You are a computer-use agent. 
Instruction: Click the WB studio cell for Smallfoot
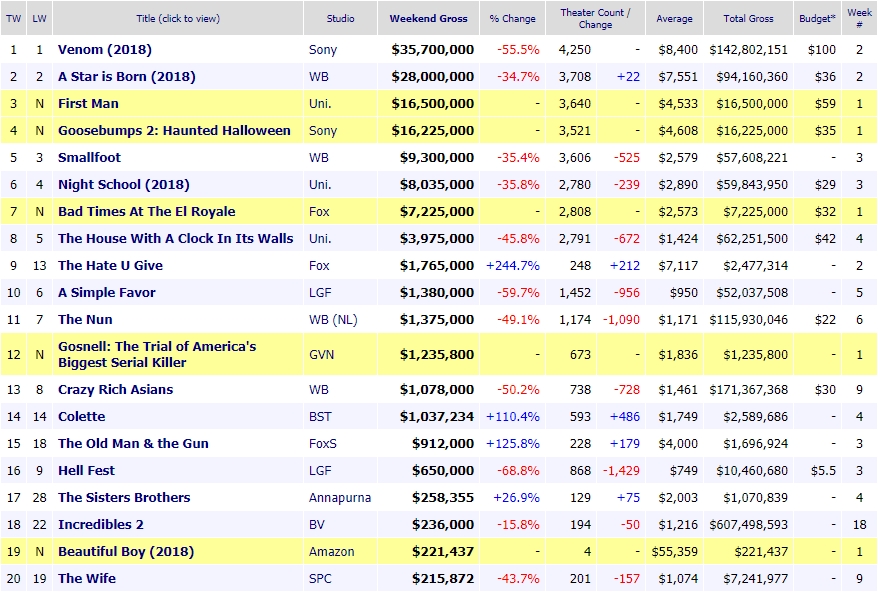pyautogui.click(x=319, y=157)
